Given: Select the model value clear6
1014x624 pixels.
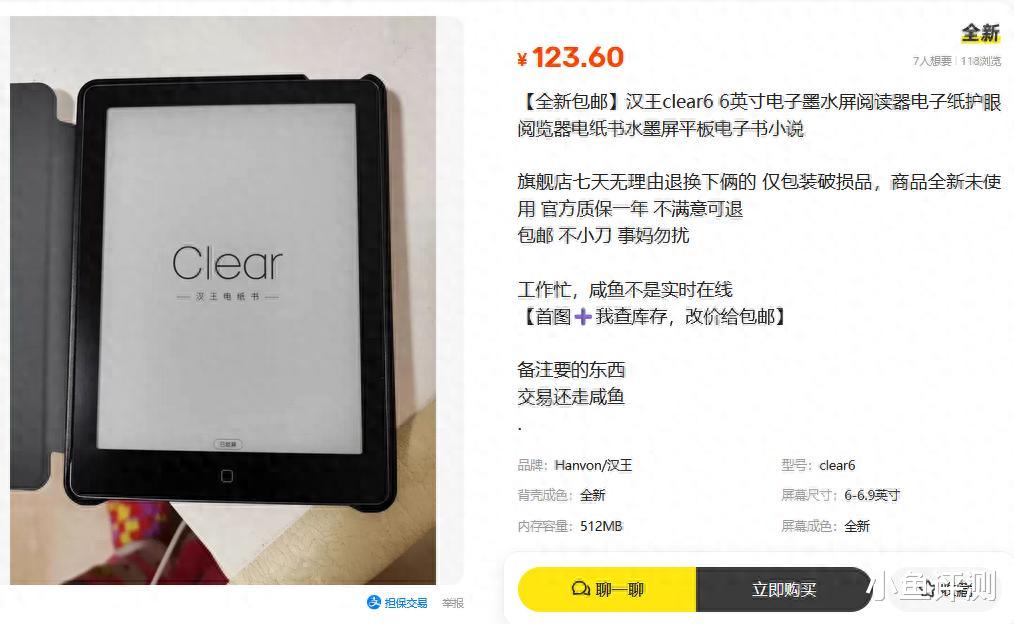Looking at the screenshot, I should coord(837,465).
